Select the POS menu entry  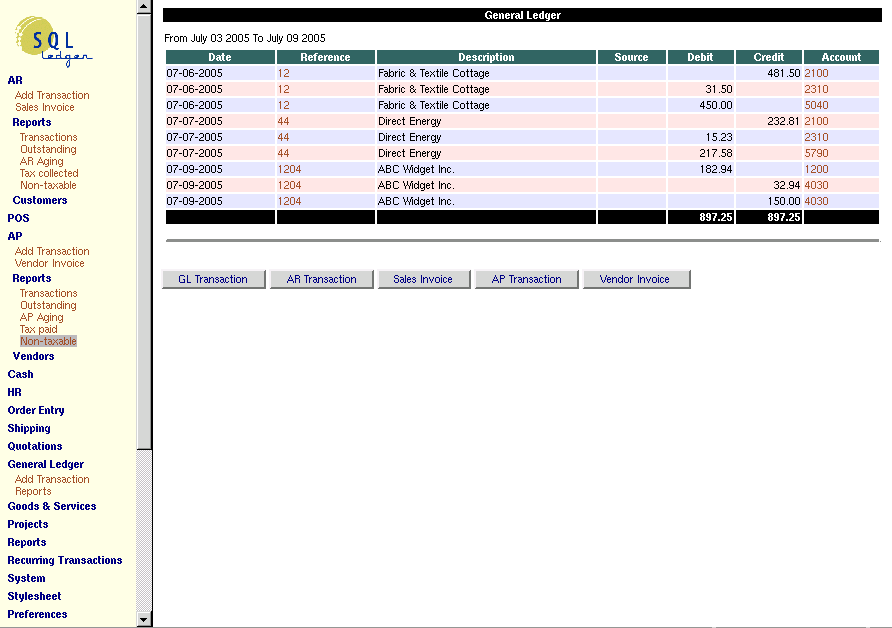pyautogui.click(x=18, y=217)
